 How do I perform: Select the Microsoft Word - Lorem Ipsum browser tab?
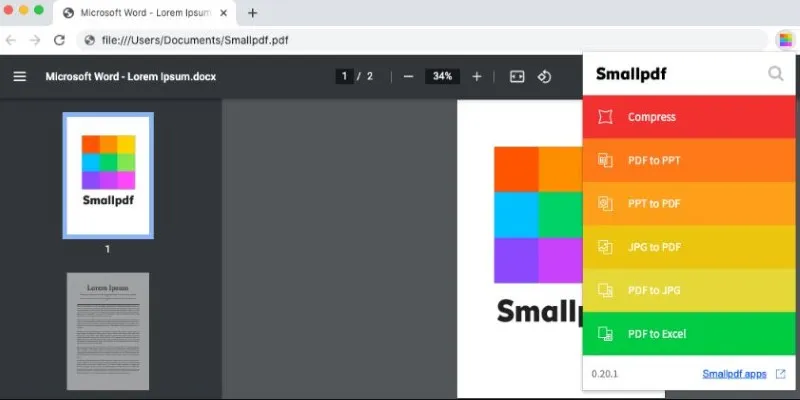[x=145, y=13]
